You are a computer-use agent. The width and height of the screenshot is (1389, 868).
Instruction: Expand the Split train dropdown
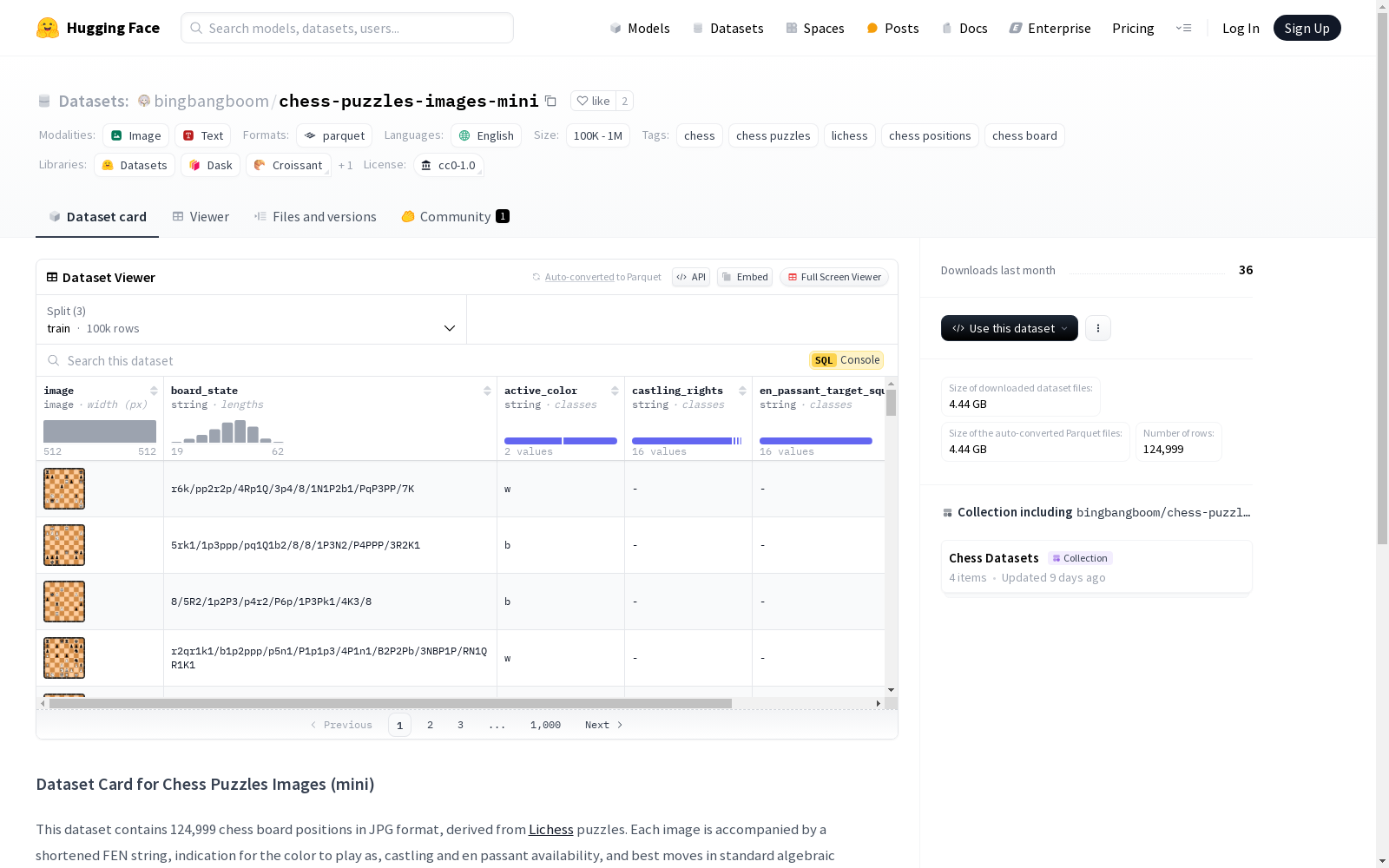tap(251, 319)
